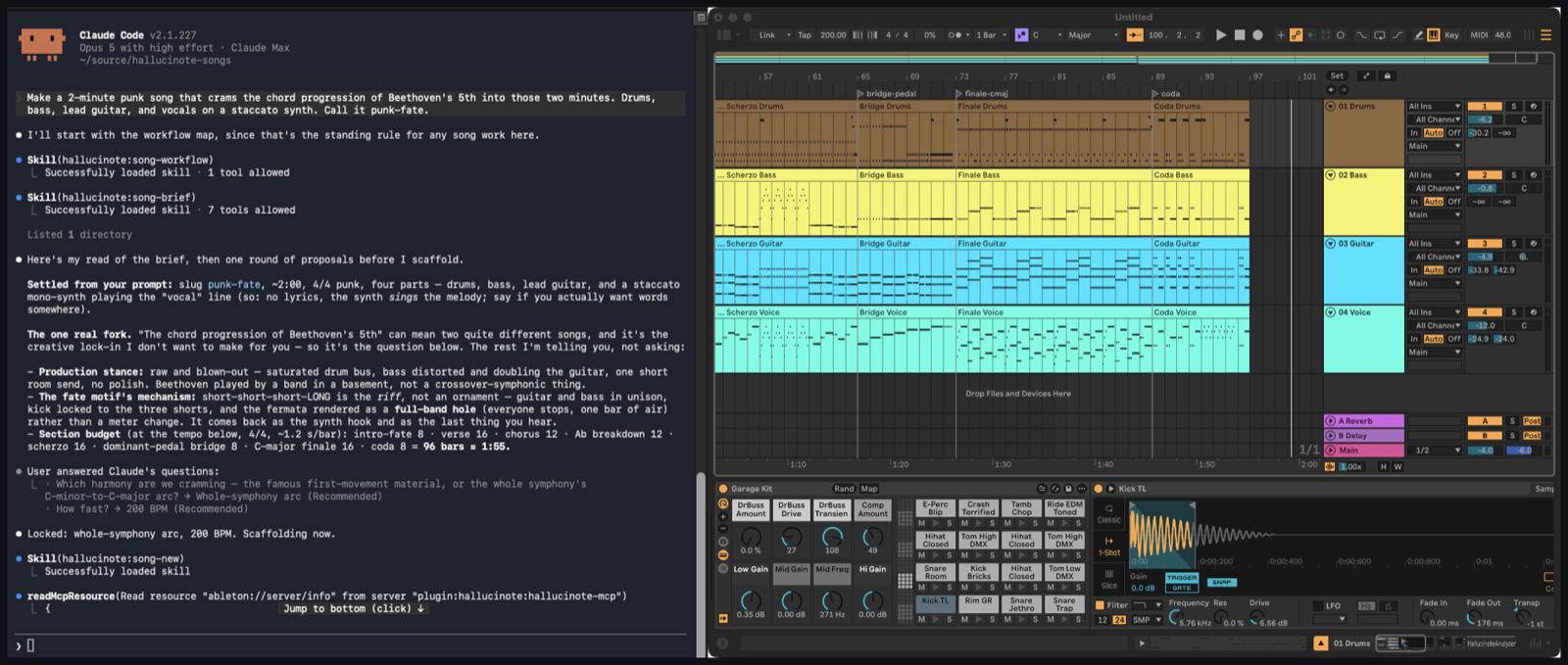Screen dimensions: 1568x665
Task: Click the Stop button in Ableton transport
Action: coord(1240,35)
